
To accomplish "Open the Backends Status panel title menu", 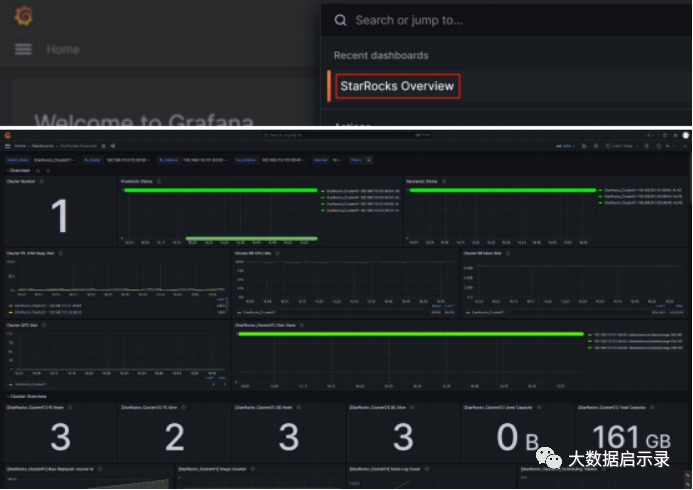I will (422, 181).
